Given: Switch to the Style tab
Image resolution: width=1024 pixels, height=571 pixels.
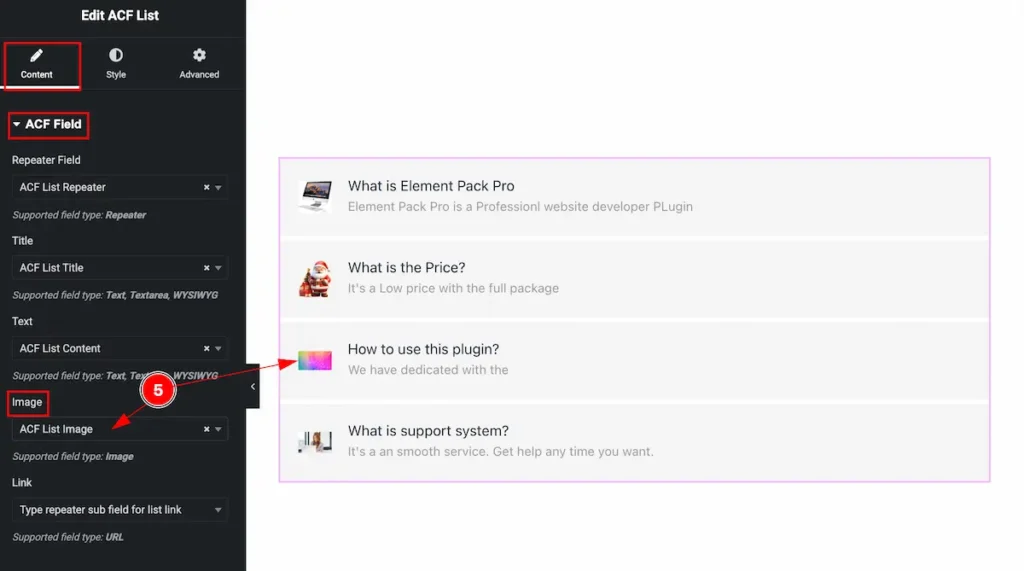Looking at the screenshot, I should [x=116, y=63].
